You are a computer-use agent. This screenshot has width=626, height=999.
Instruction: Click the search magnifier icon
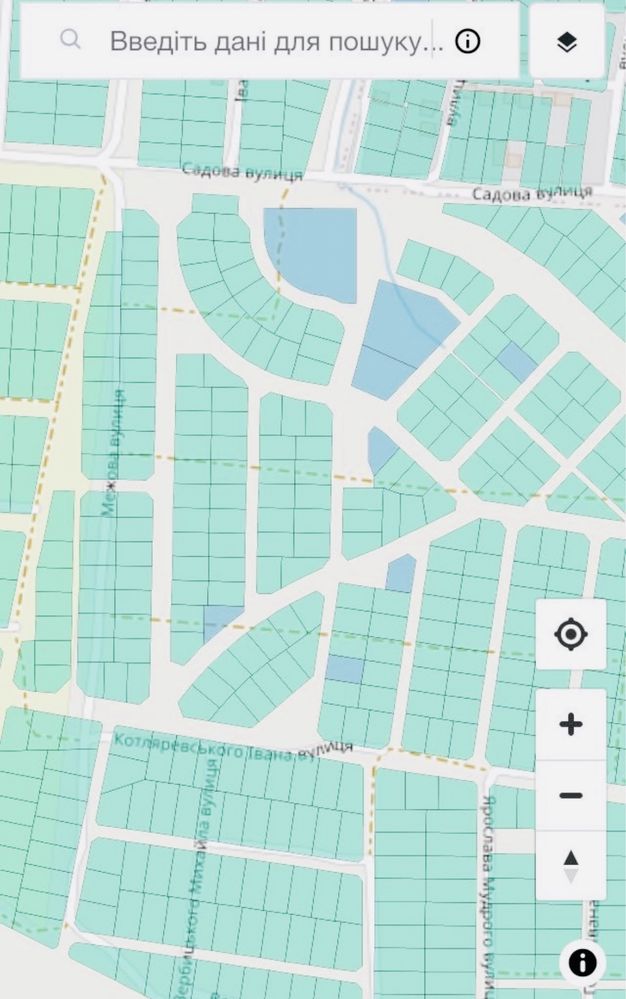tap(70, 40)
